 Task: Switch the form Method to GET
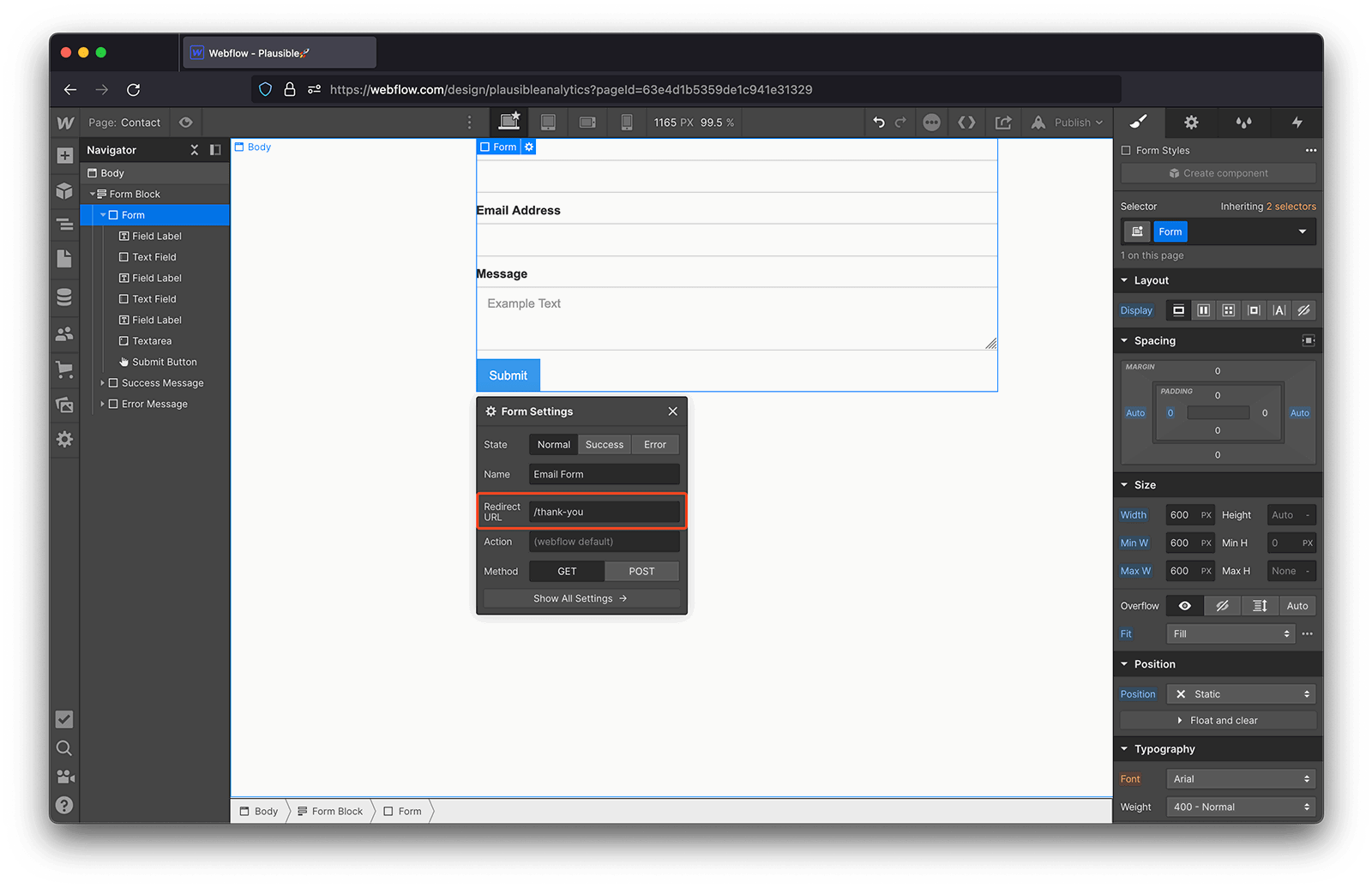point(566,571)
